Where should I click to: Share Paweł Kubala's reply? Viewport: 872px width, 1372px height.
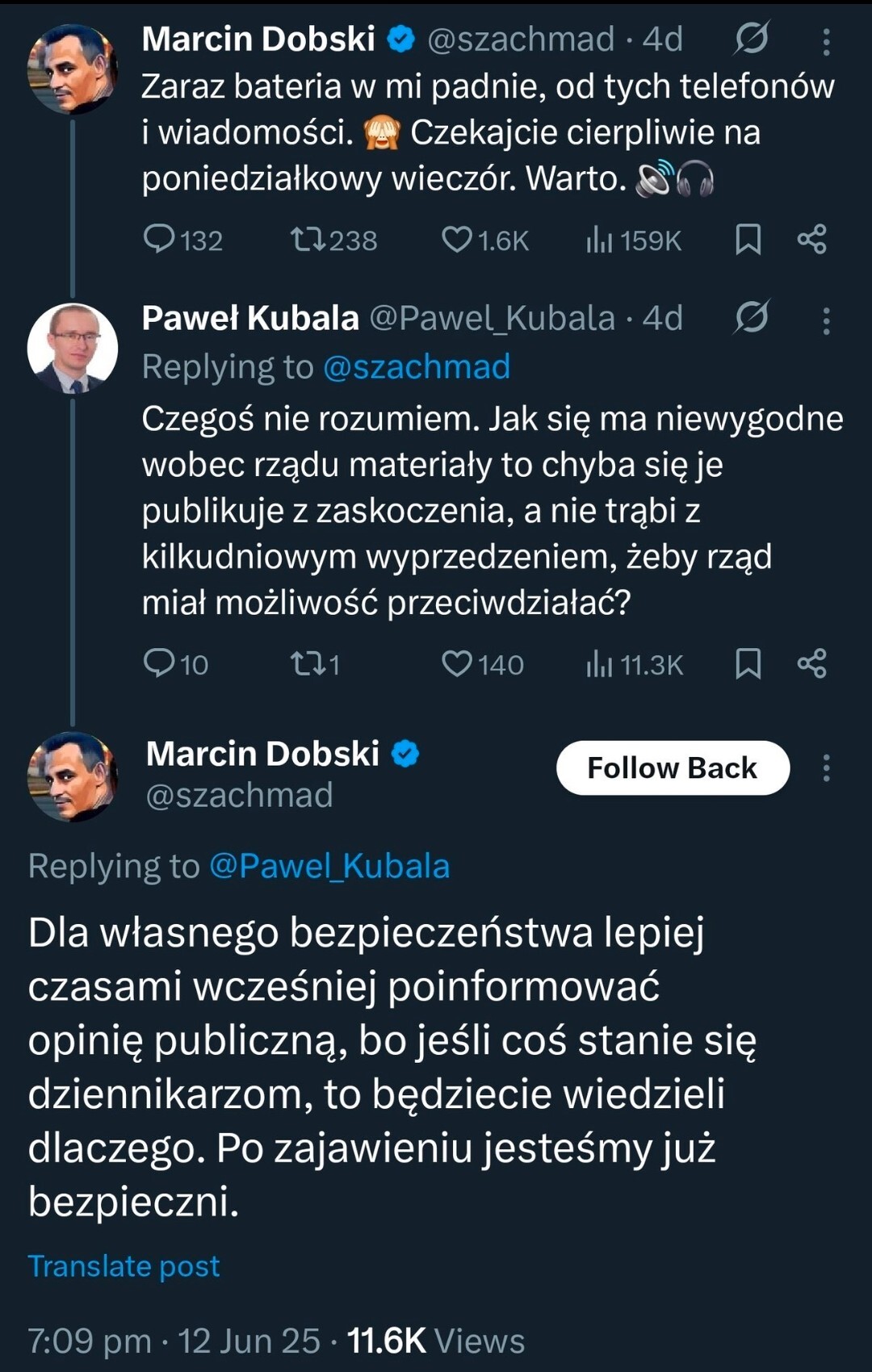811,663
